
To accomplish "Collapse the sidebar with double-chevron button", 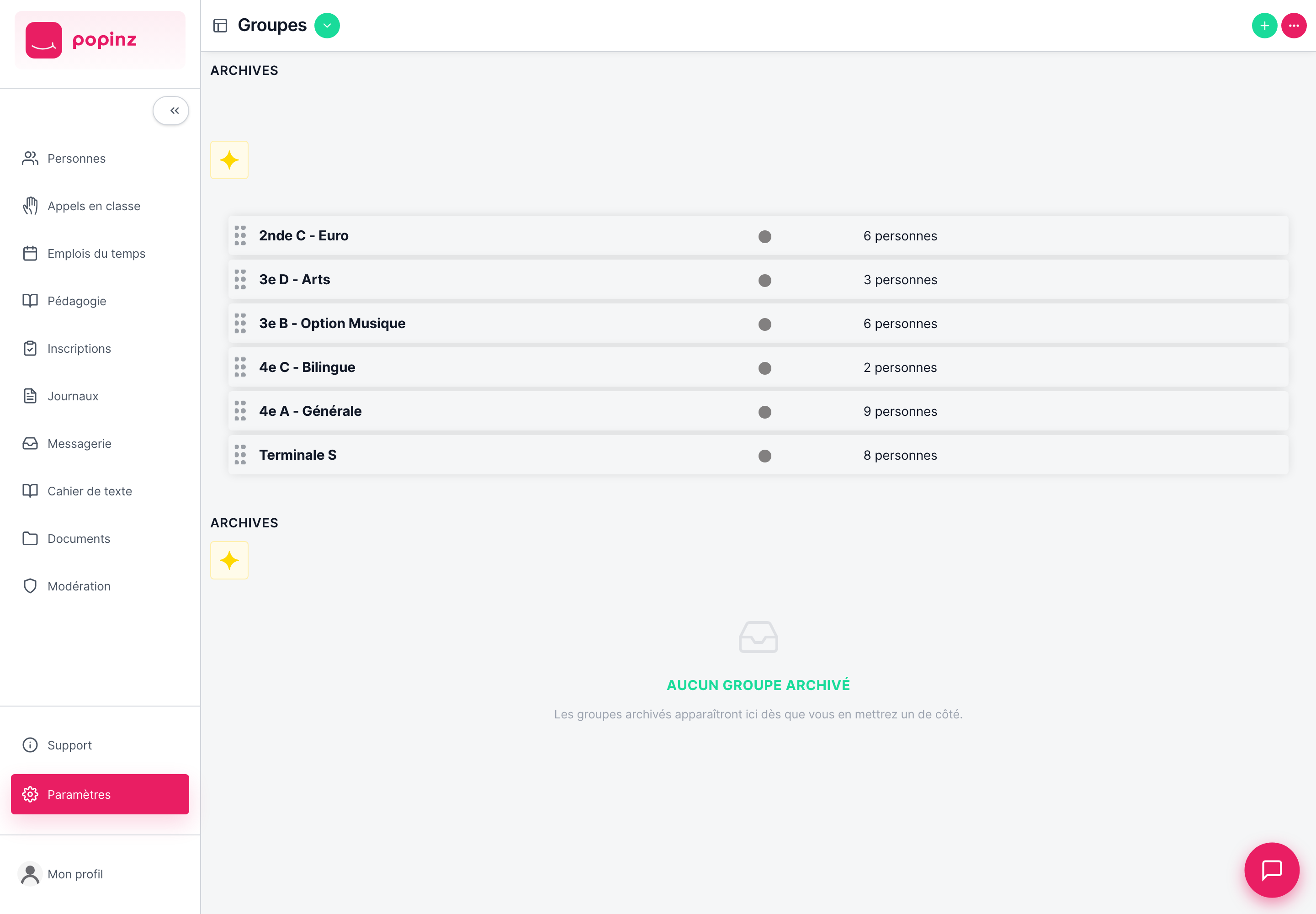I will 170,111.
